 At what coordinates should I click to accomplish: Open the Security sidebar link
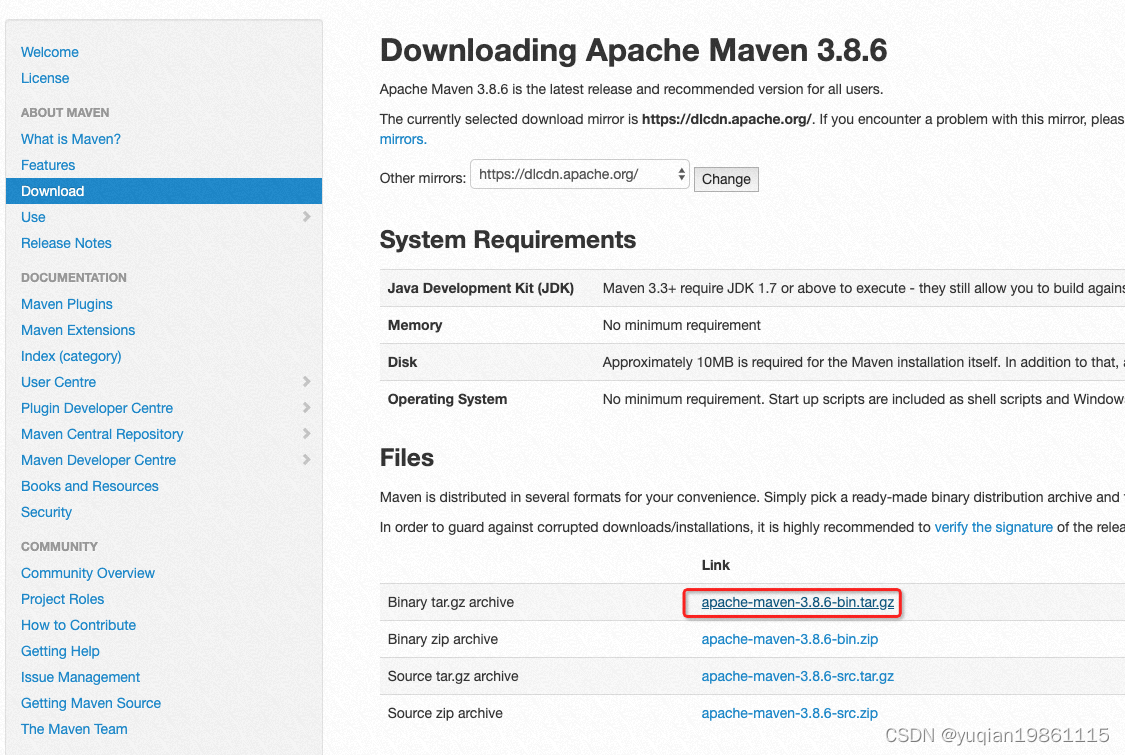tap(47, 512)
